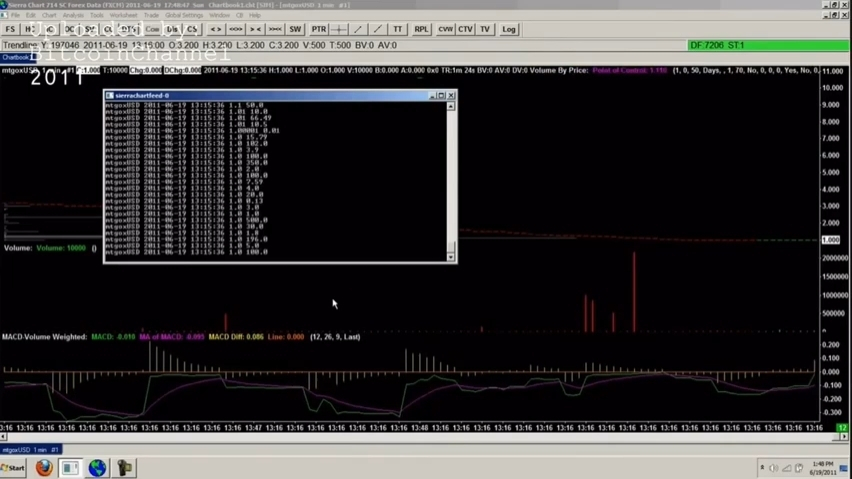Viewport: 852px width, 479px height.
Task: Select the mtgoxUSD 1 min #1 chart tab
Action: point(31,450)
